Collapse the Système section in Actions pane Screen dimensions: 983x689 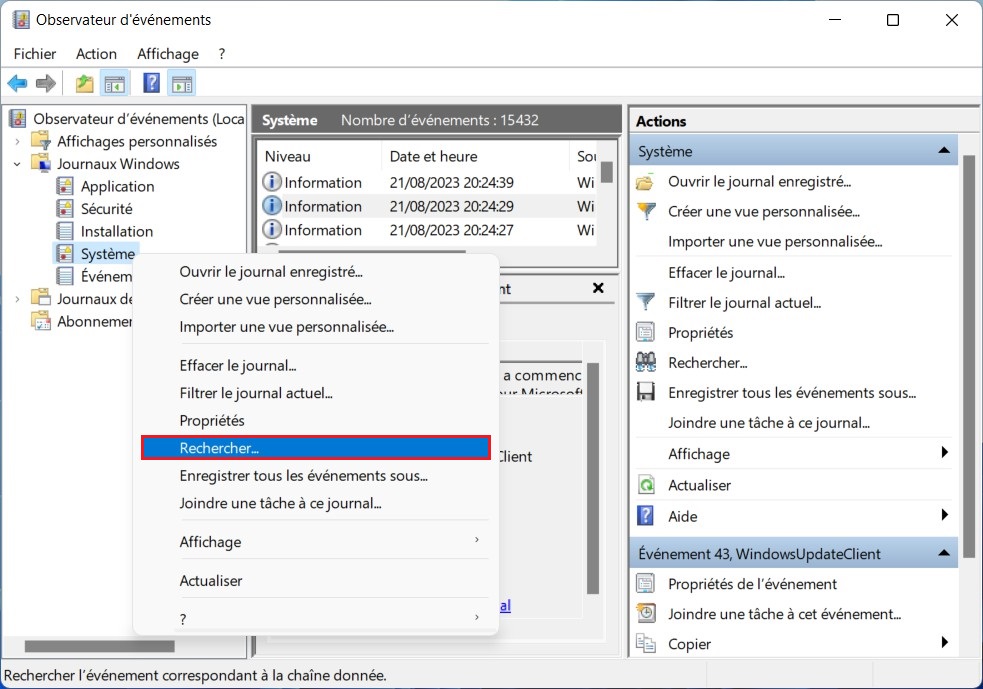coord(943,151)
